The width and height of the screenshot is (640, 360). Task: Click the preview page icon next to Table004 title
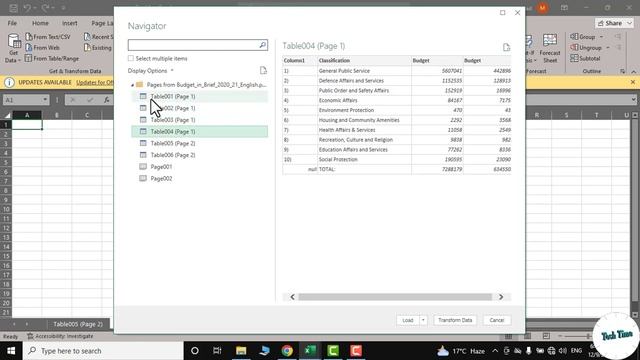pos(506,47)
